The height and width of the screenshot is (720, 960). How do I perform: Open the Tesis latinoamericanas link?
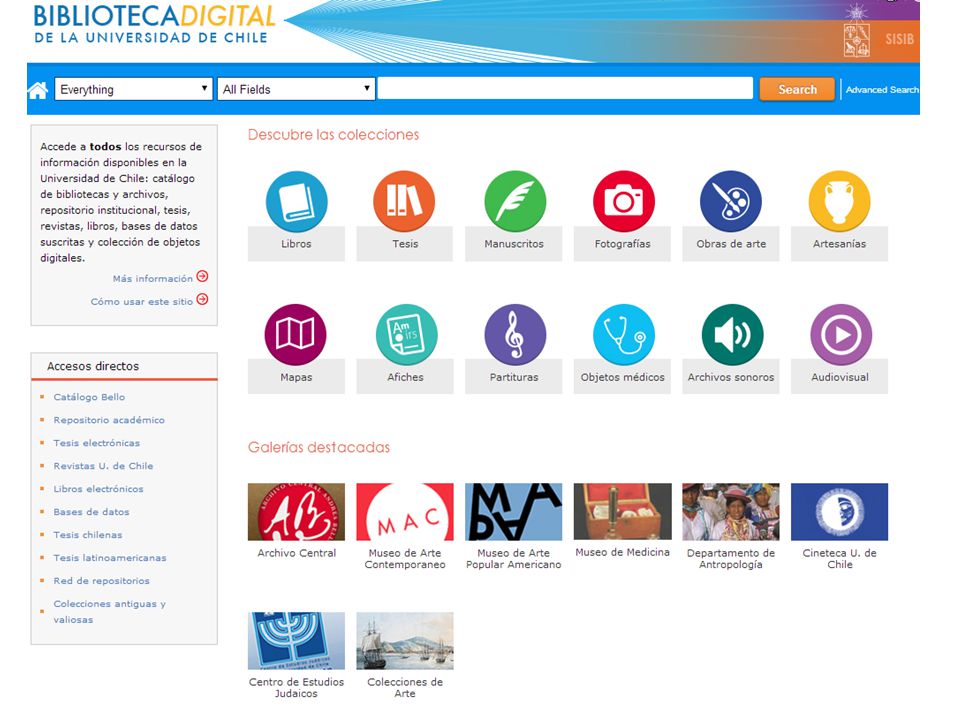click(x=110, y=558)
